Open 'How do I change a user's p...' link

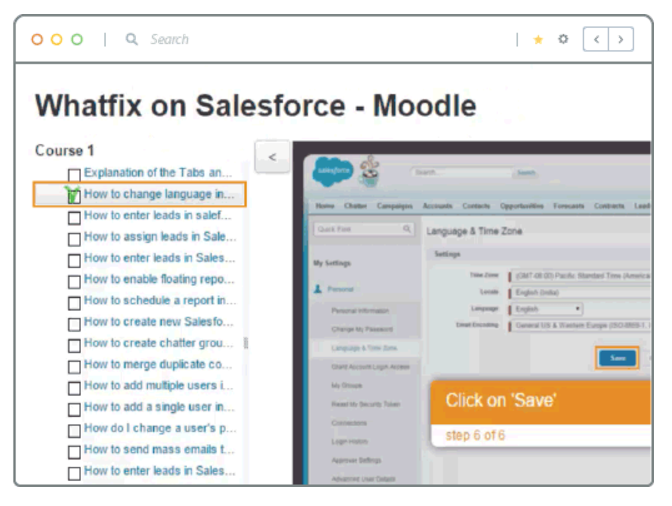click(x=160, y=428)
